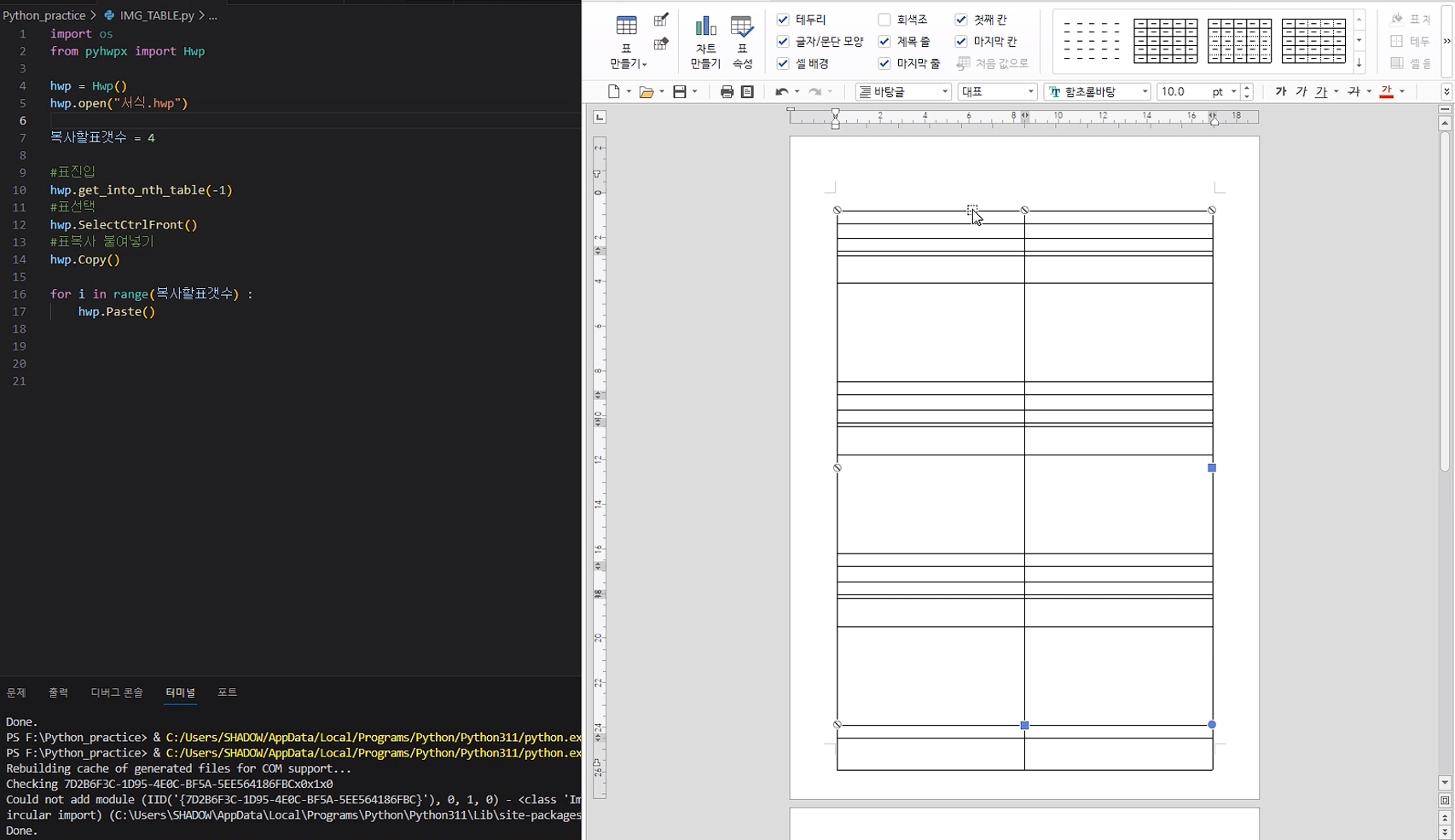Expand the table style gallery with the bottom arrow
The image size is (1455, 840).
[x=1359, y=63]
